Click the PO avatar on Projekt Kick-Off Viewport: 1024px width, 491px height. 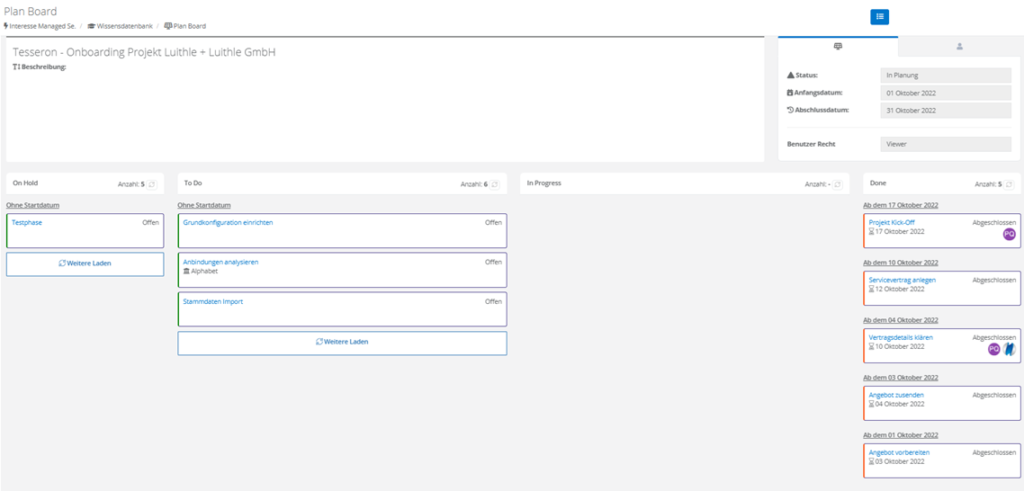(1009, 234)
